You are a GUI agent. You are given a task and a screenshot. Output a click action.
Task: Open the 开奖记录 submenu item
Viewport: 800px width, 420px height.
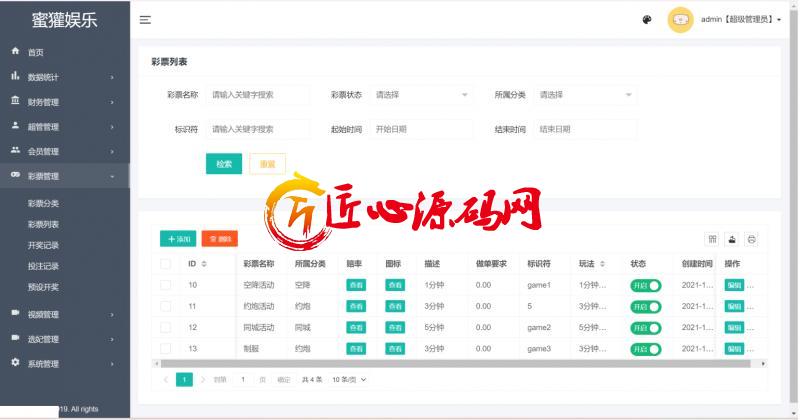pos(43,245)
